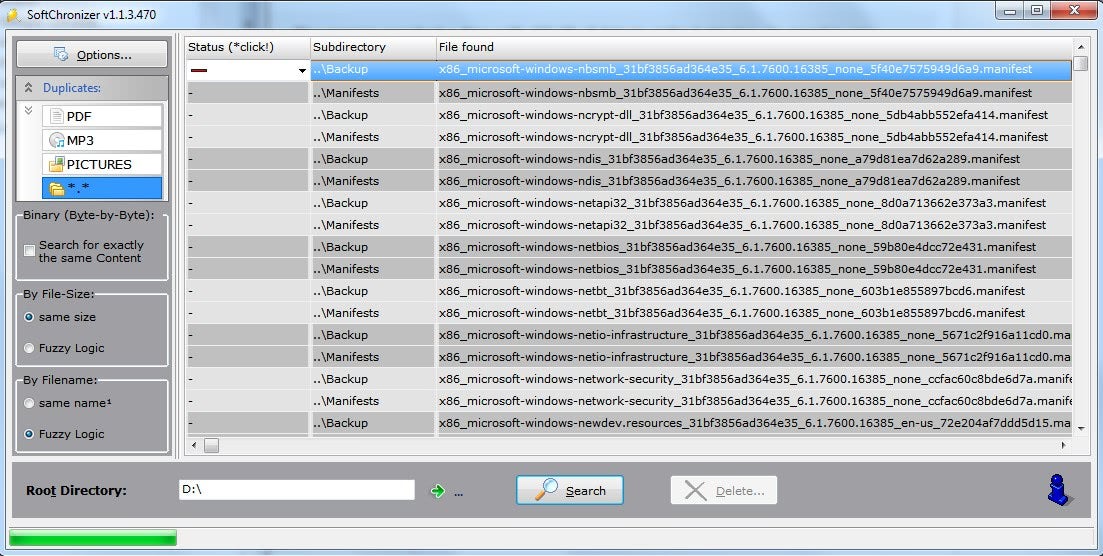The height and width of the screenshot is (556, 1103).
Task: Open the Status dropdown in first row
Action: pos(301,71)
